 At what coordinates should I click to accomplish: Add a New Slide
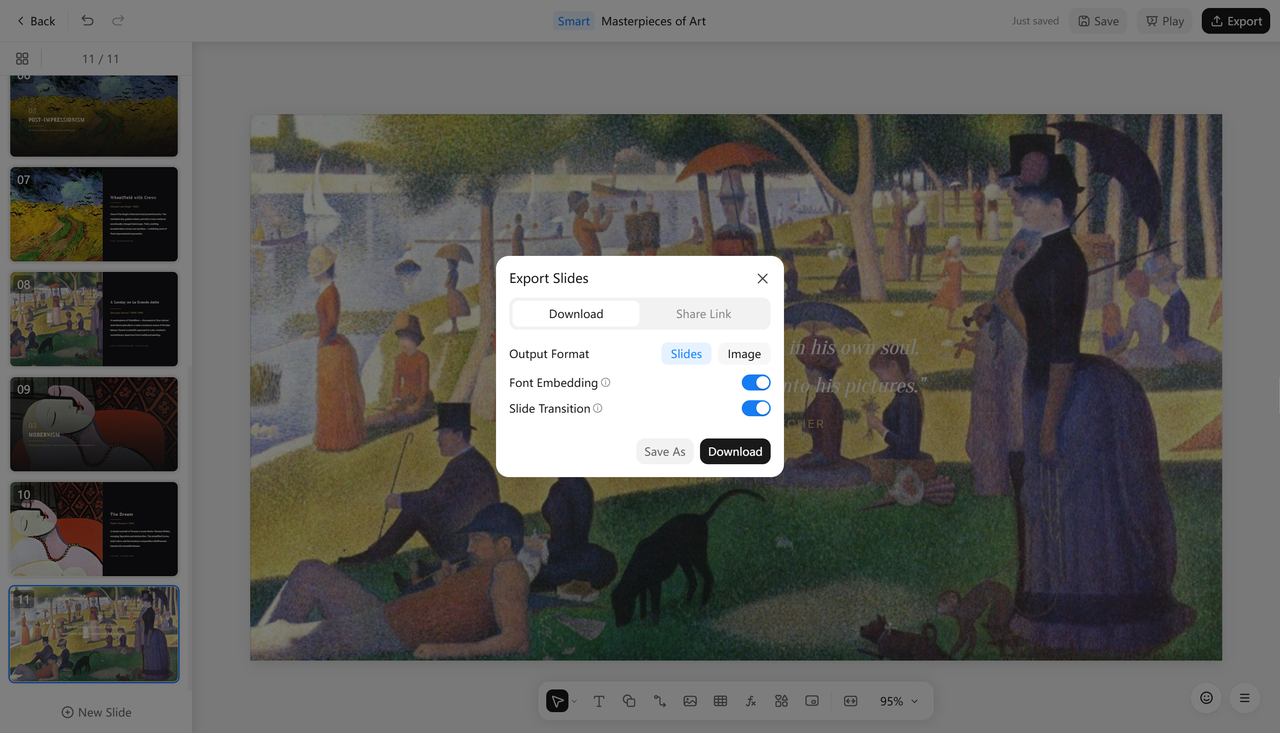point(96,712)
